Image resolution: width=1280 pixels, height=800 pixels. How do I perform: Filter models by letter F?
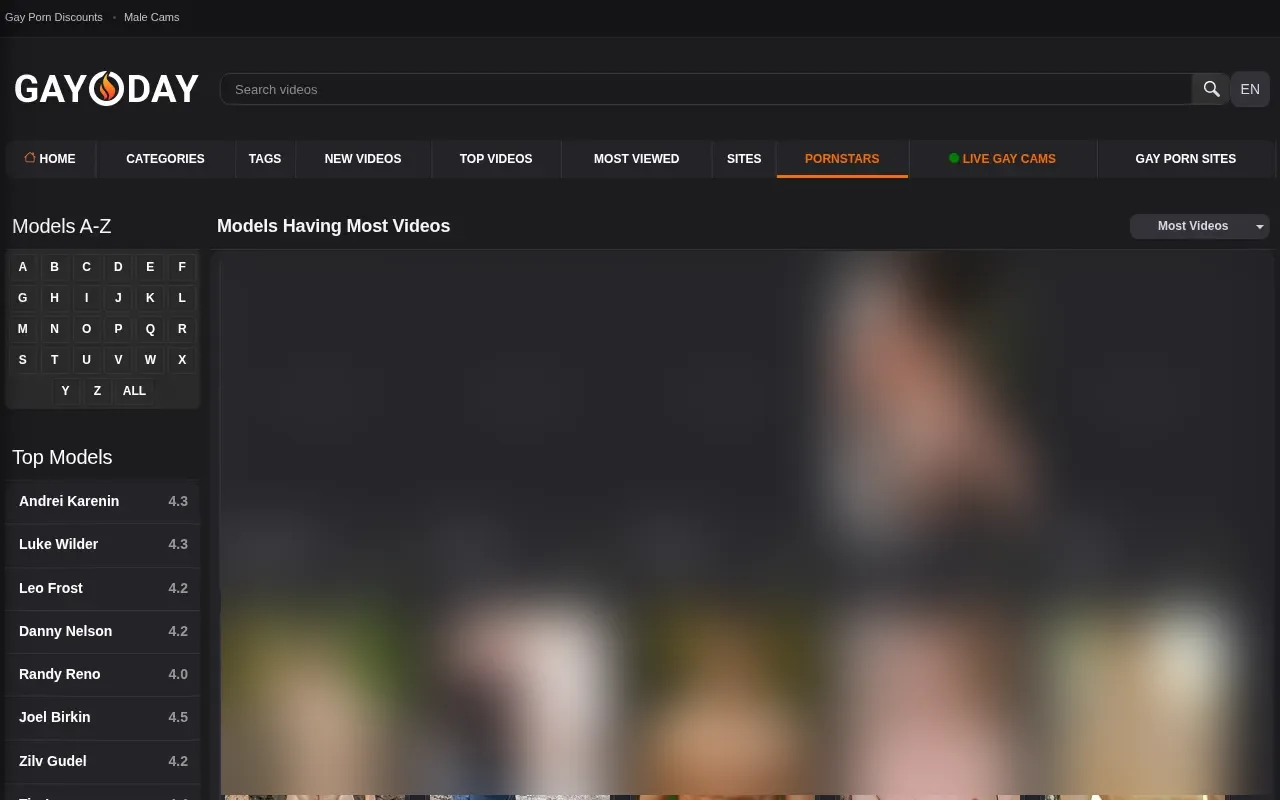(182, 267)
